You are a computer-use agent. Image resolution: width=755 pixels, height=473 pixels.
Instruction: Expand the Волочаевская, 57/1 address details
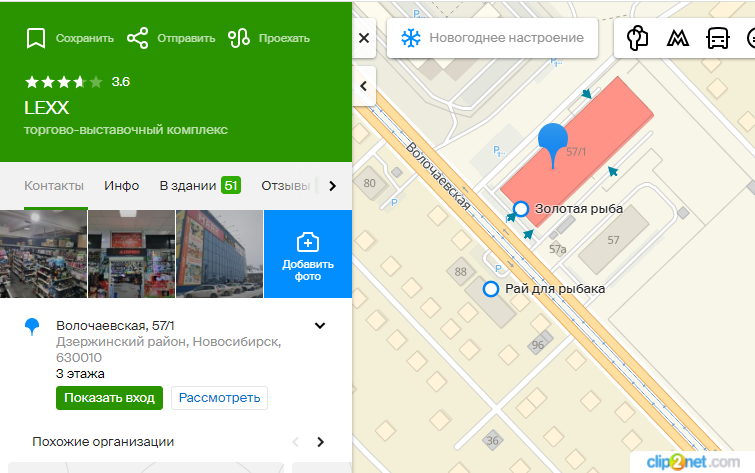320,325
